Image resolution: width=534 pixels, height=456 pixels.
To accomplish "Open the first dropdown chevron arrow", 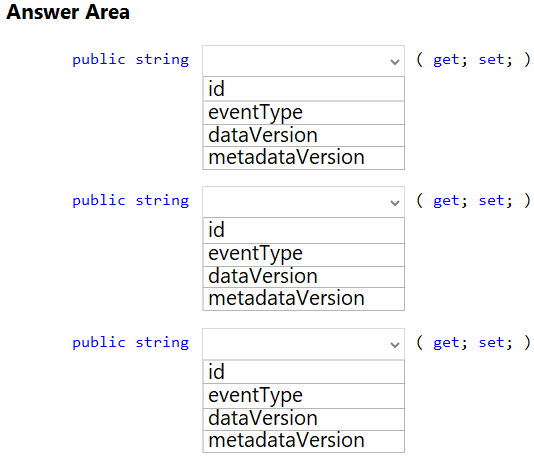I will point(394,62).
